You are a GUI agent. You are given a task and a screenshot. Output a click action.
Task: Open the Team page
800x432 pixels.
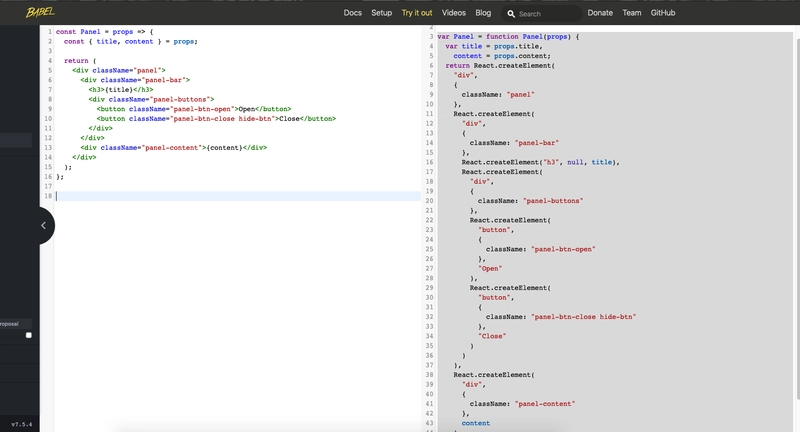pyautogui.click(x=632, y=13)
